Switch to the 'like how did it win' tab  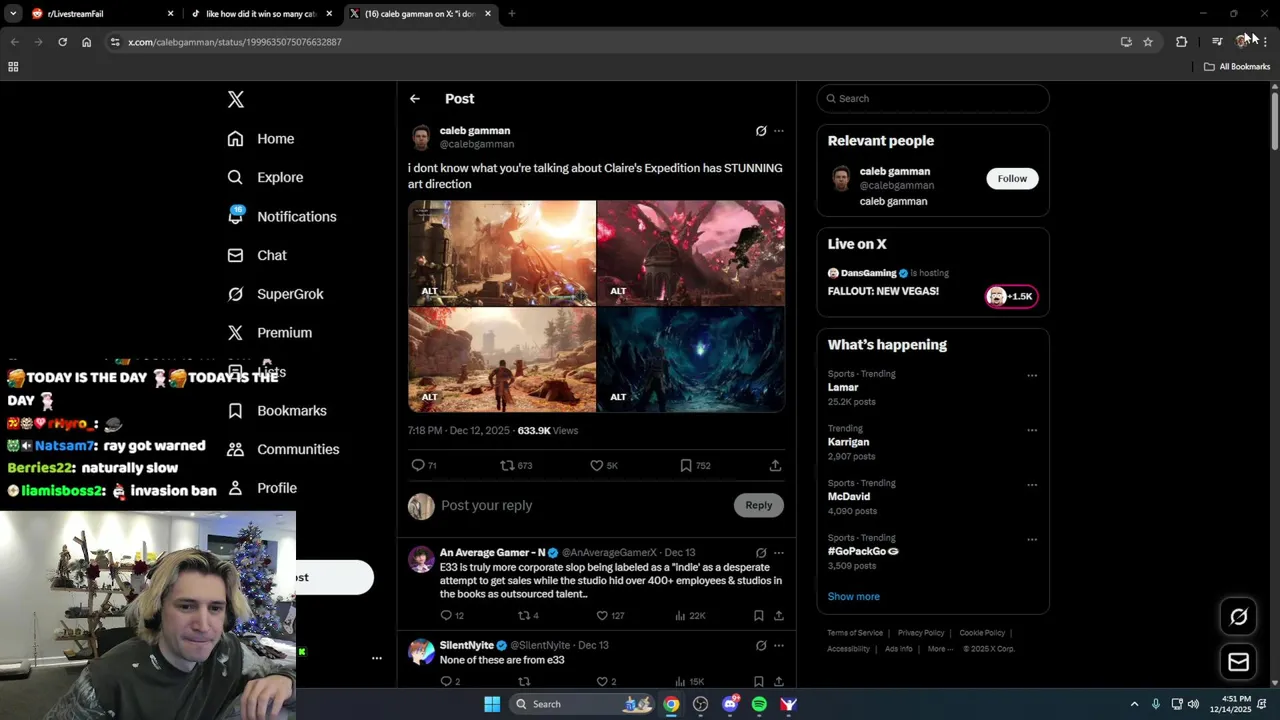click(x=261, y=14)
